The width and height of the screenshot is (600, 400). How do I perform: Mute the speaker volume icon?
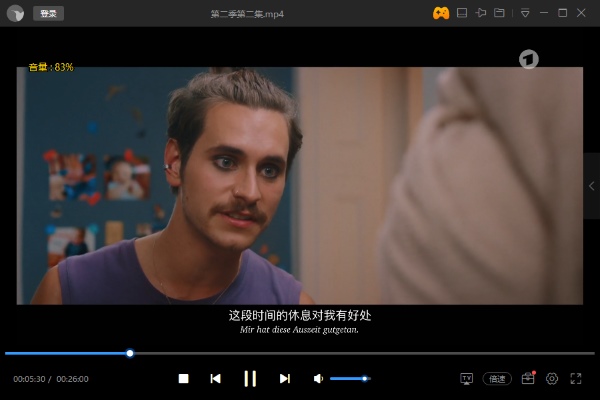pyautogui.click(x=318, y=379)
